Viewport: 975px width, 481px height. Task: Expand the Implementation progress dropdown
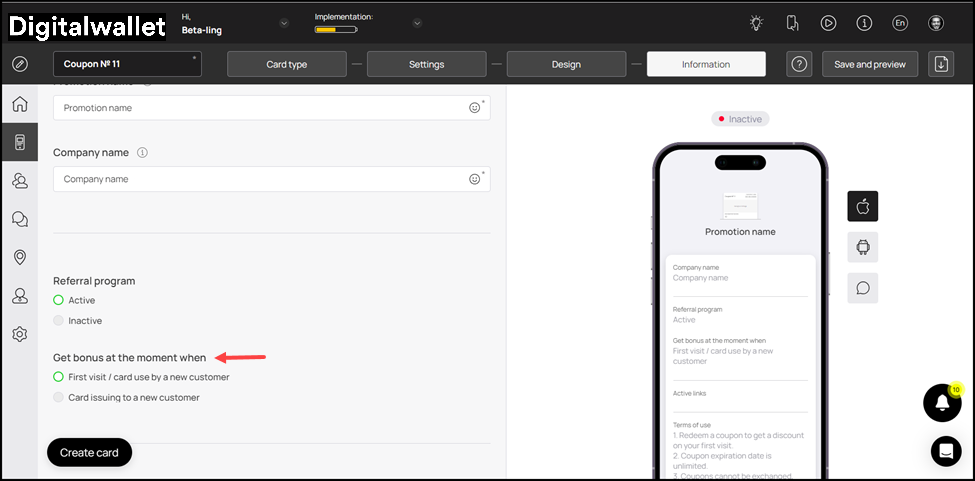click(417, 23)
